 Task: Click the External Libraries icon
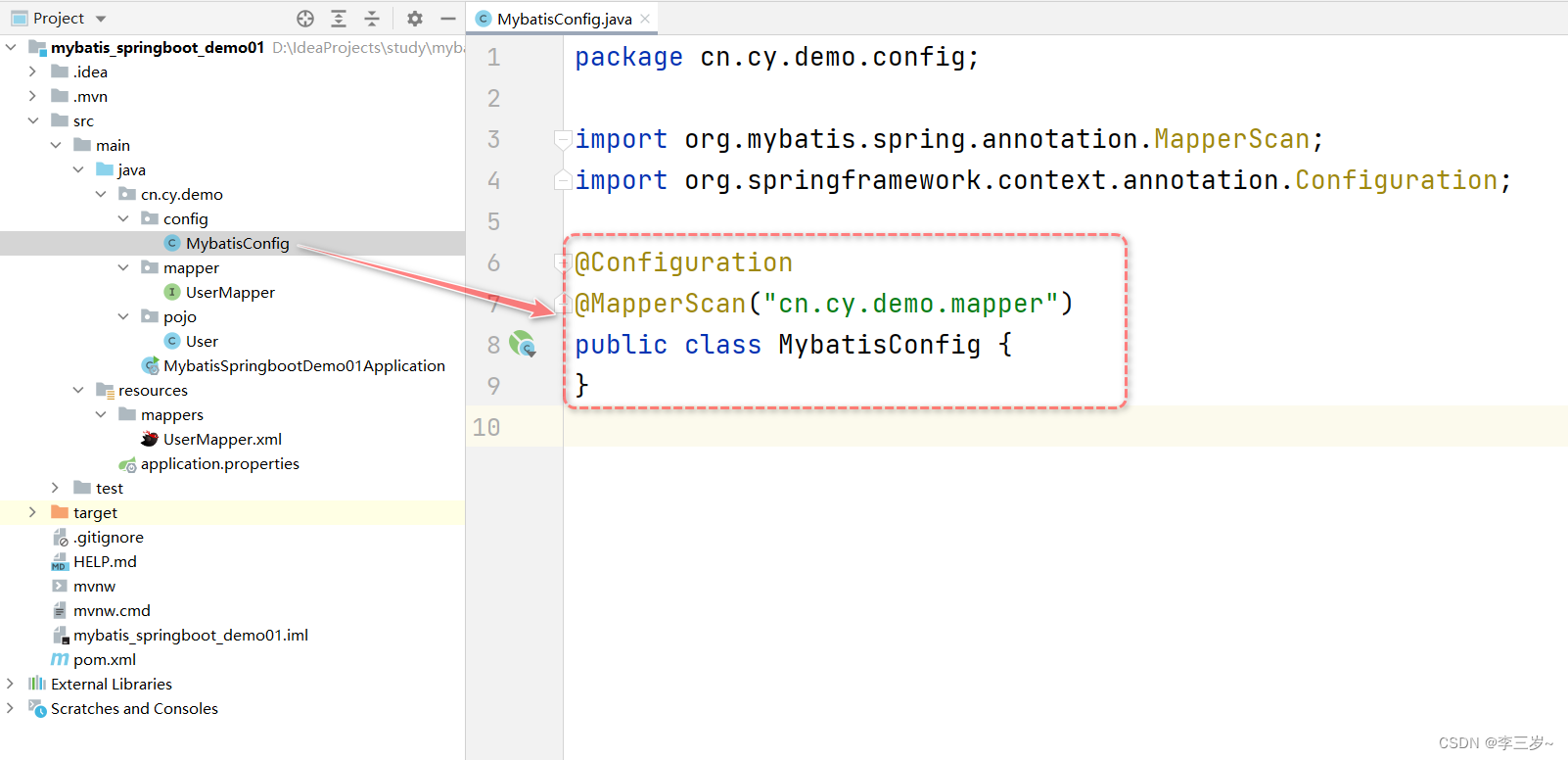tap(37, 684)
